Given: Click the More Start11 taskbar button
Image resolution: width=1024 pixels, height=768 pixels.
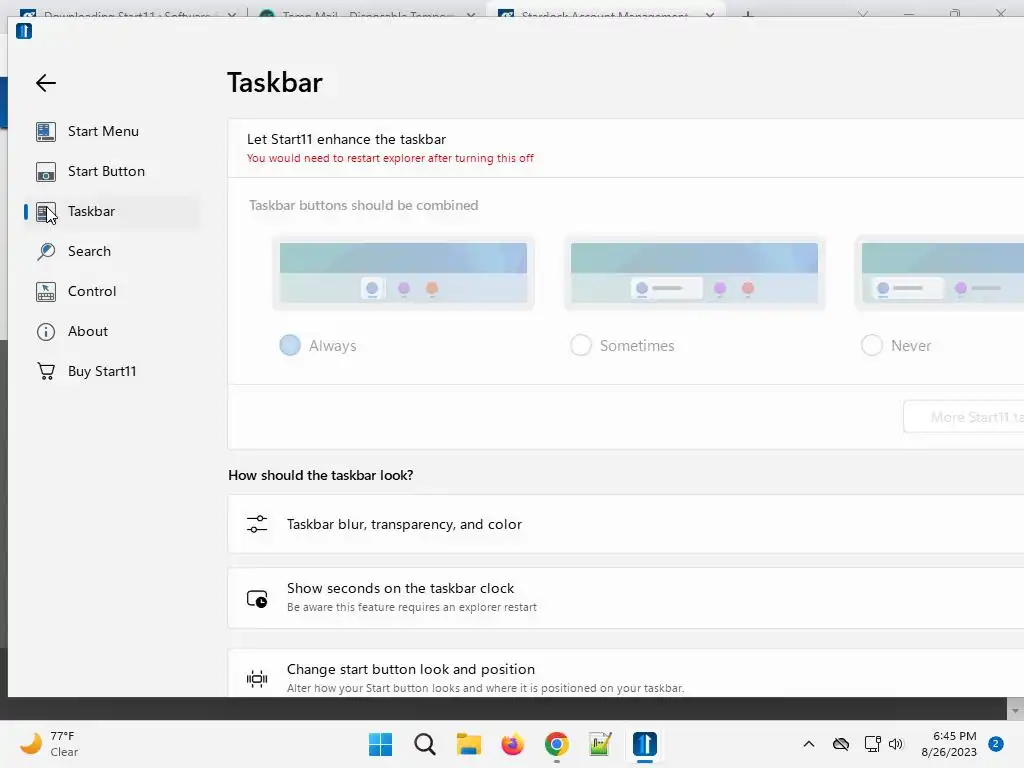Looking at the screenshot, I should [964, 417].
